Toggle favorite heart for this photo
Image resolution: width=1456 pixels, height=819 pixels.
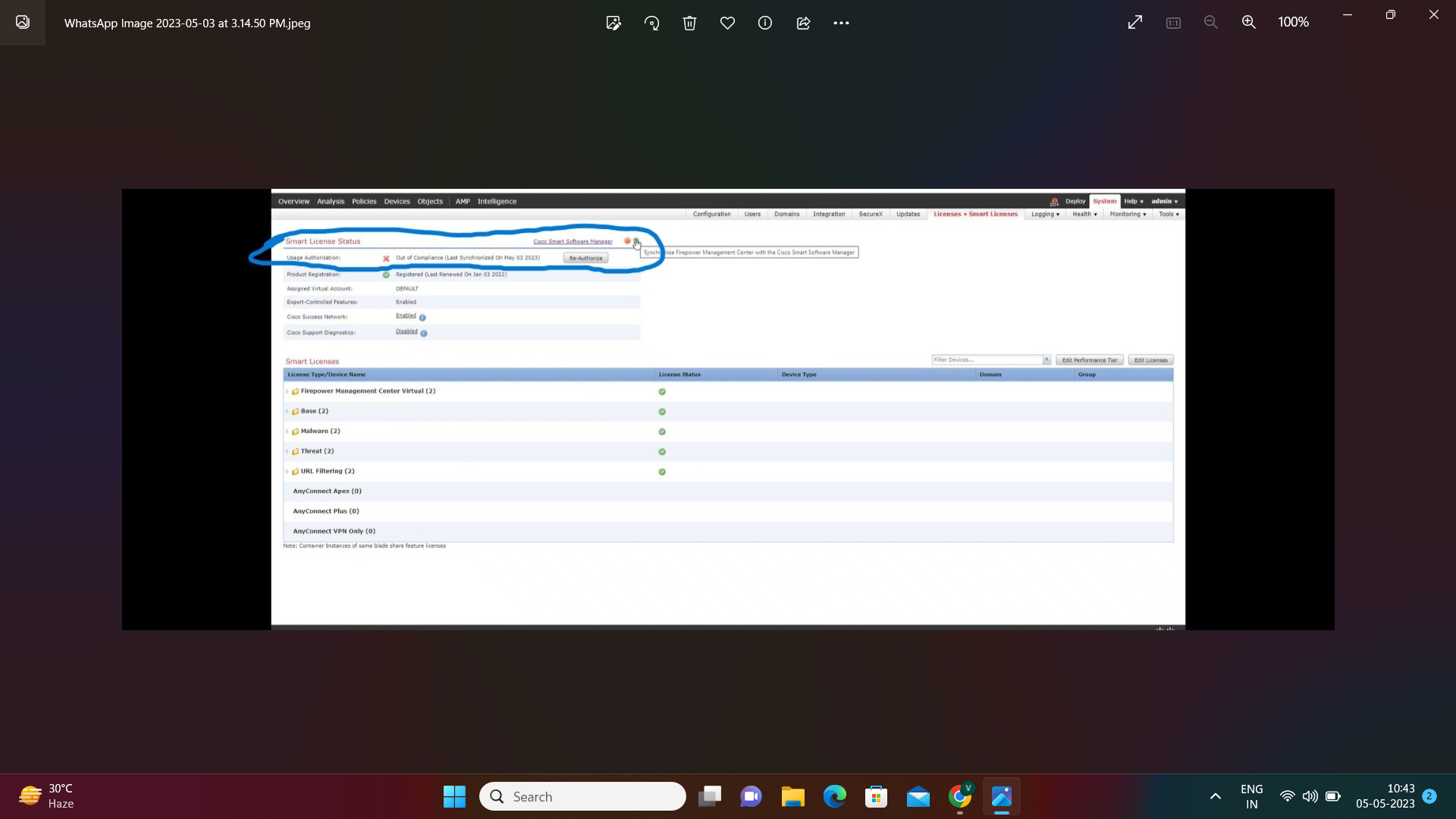pos(727,23)
